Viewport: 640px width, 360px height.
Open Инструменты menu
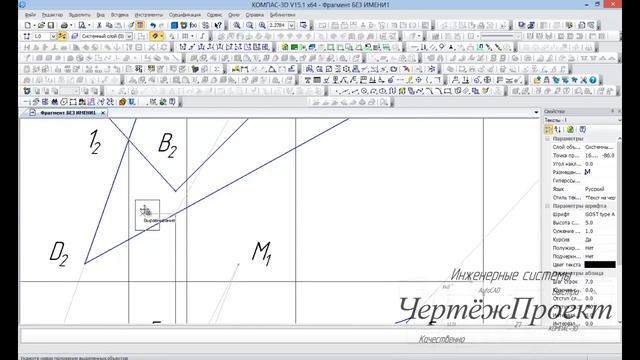pos(149,15)
